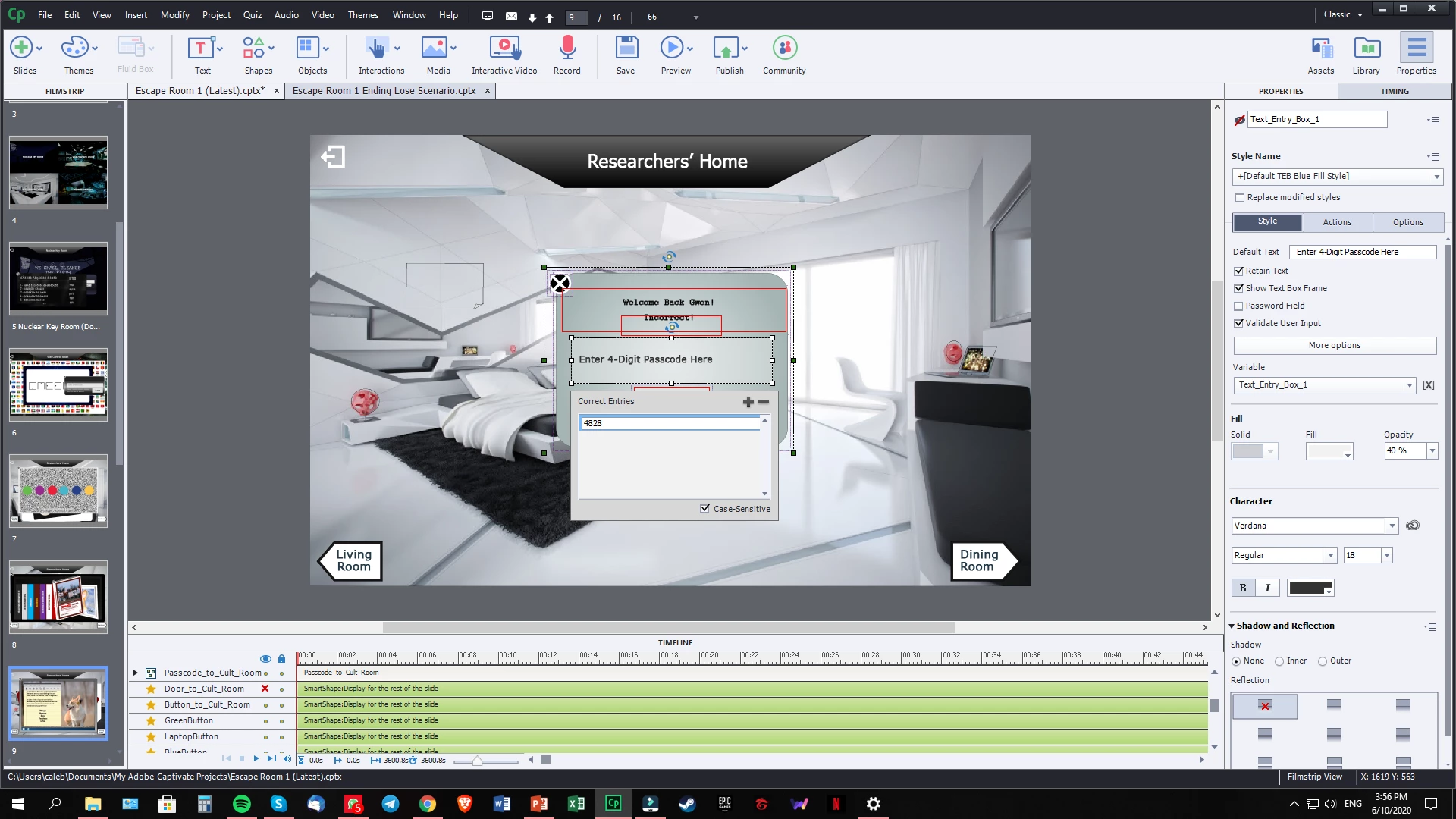Expand the Verdana font family dropdown
Image resolution: width=1456 pixels, height=819 pixels.
pyautogui.click(x=1392, y=526)
